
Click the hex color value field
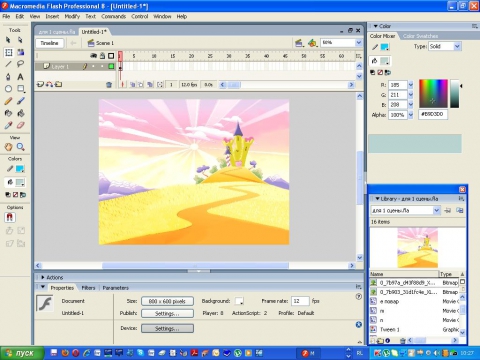click(433, 114)
